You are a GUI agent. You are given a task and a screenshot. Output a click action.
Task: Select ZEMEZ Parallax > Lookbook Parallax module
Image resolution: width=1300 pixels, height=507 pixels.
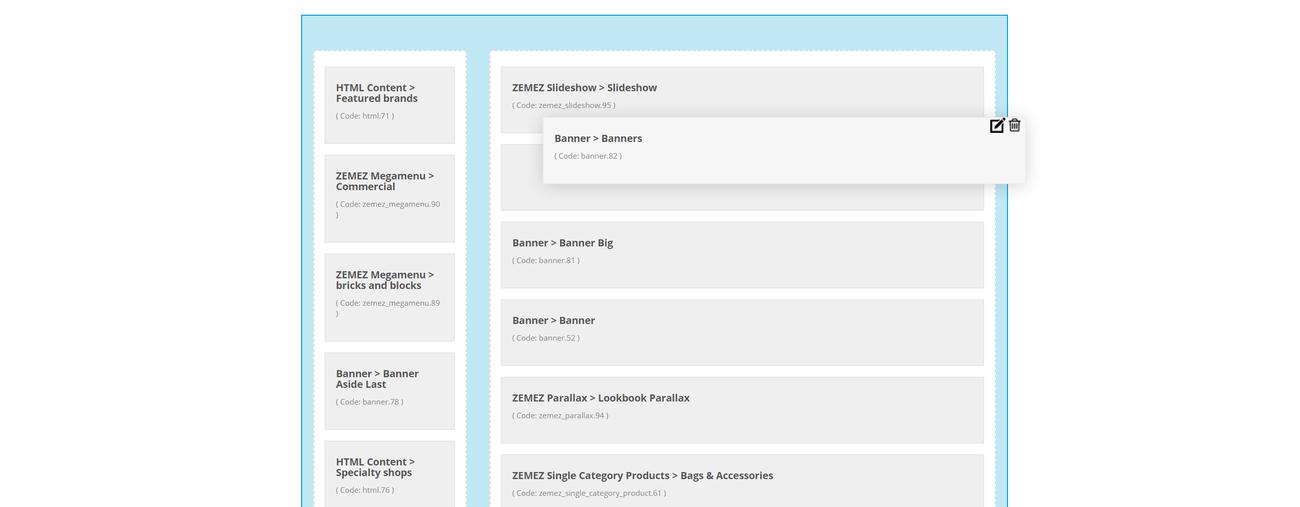(742, 410)
